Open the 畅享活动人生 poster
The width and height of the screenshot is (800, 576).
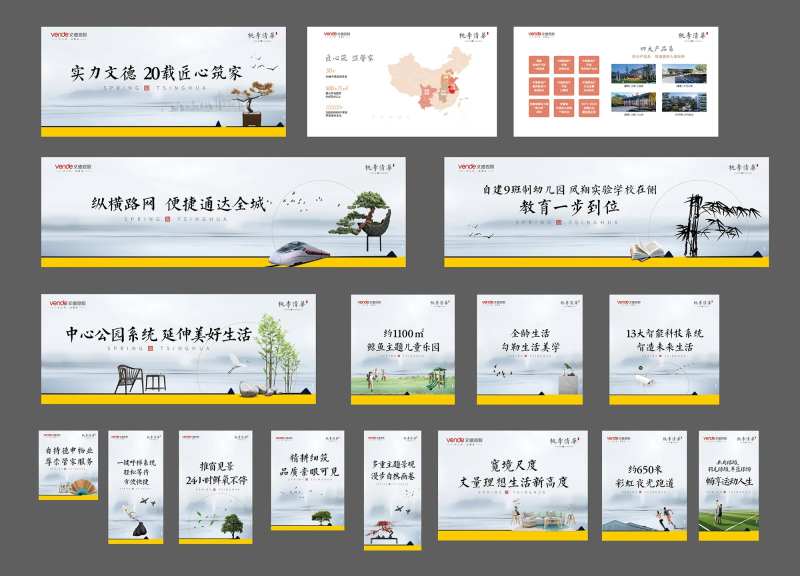coord(729,486)
